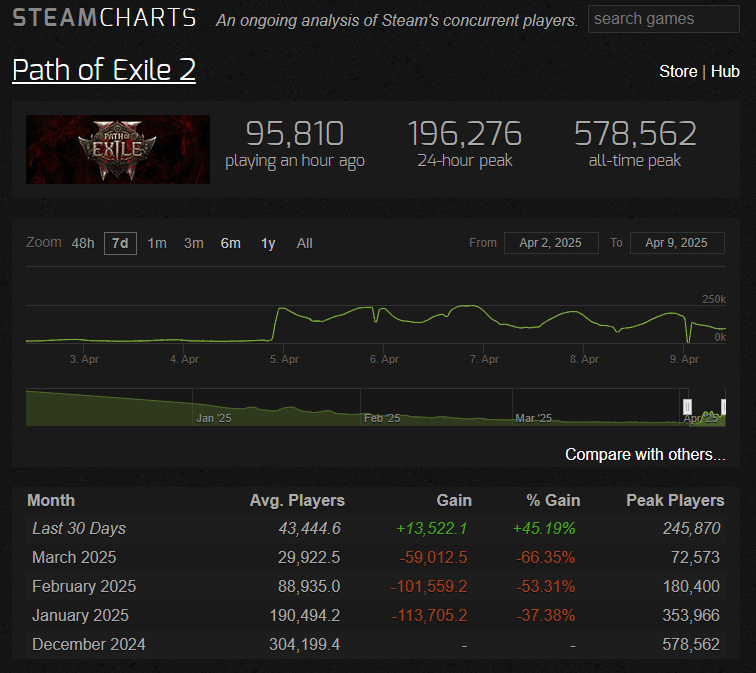Select the 1m zoom range
Screen dimensions: 756x673
(x=157, y=243)
